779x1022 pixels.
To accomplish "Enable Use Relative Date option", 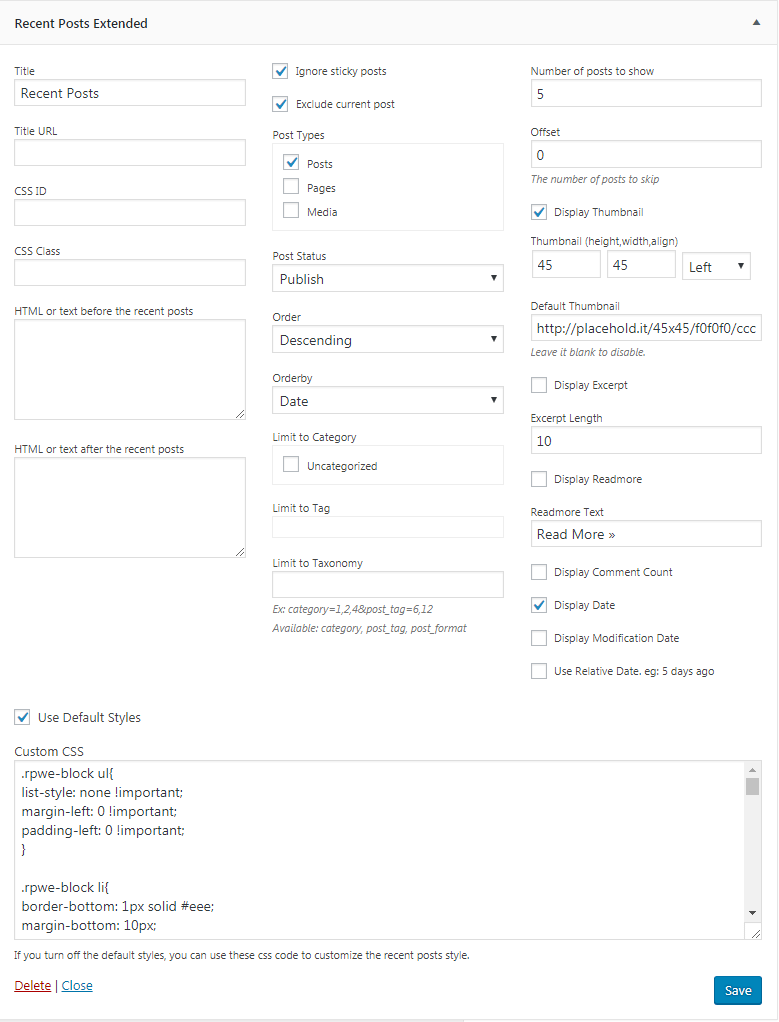I will click(539, 671).
